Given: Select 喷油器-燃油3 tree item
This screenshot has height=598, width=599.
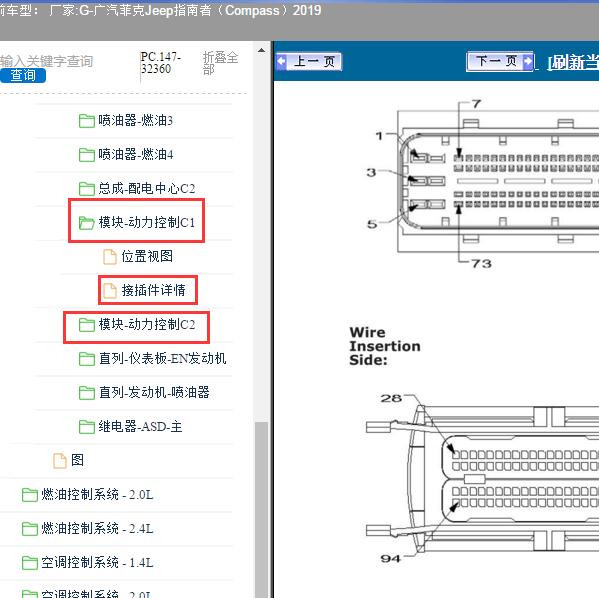Looking at the screenshot, I should pos(136,121).
